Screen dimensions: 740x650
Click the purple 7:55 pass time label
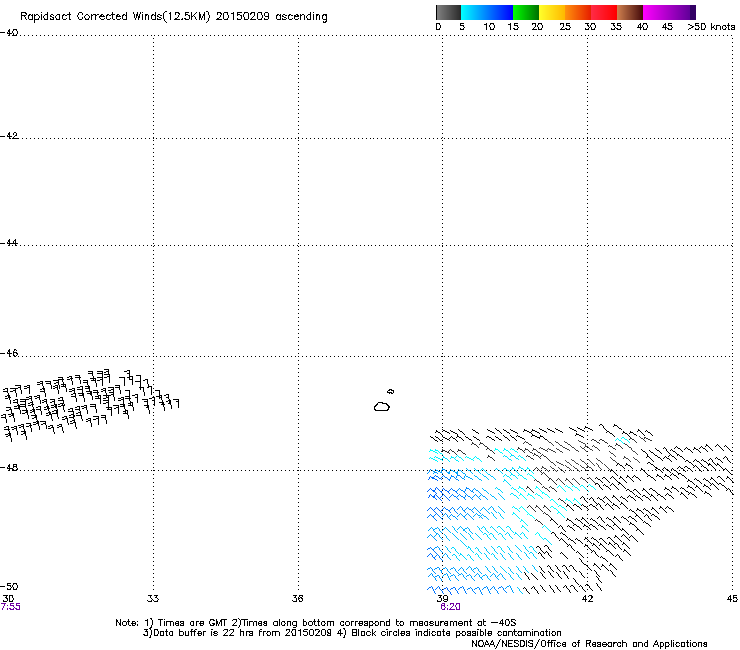pyautogui.click(x=10, y=607)
